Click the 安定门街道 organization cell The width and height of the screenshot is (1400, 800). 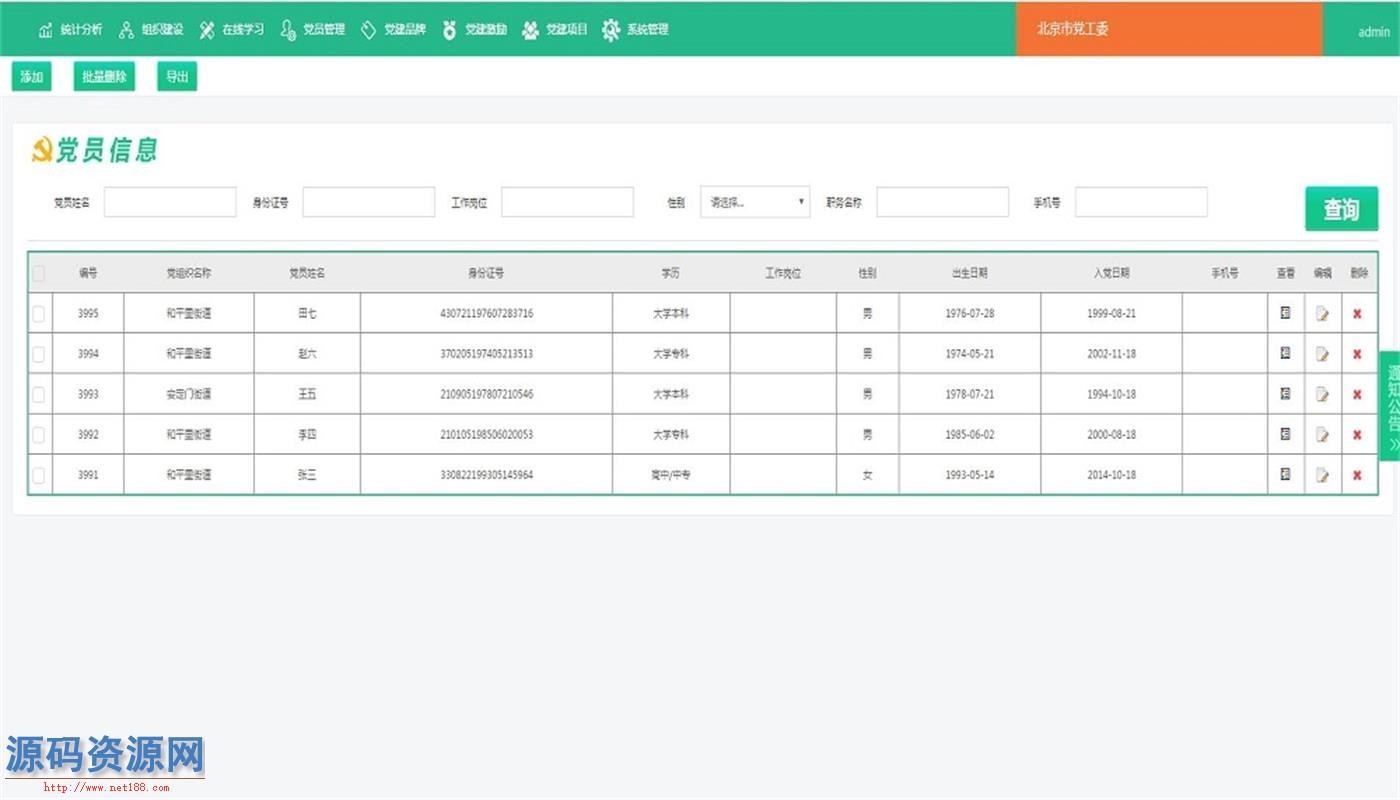click(x=189, y=394)
